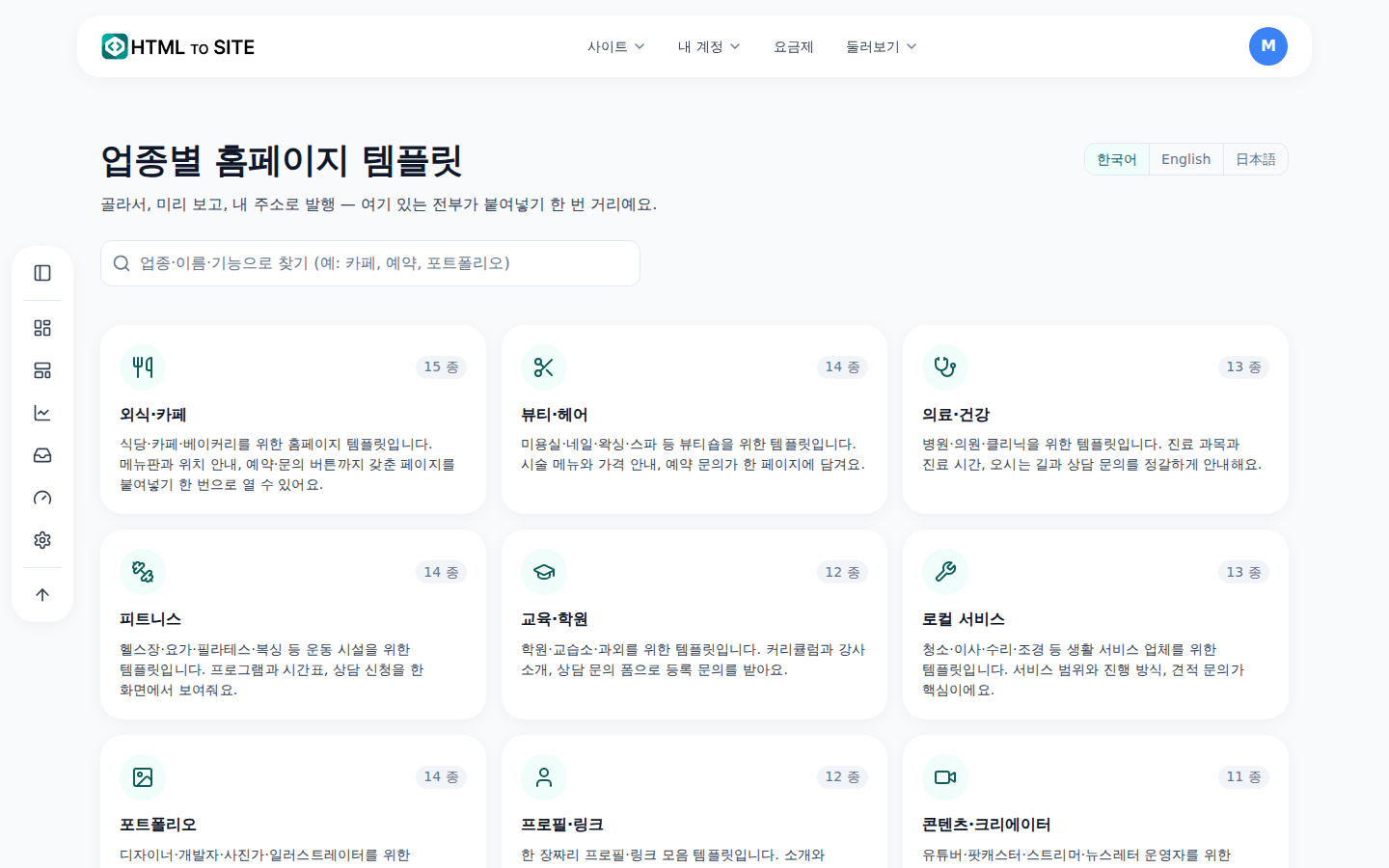Open the dashboard grid icon in sidebar

coord(42,328)
